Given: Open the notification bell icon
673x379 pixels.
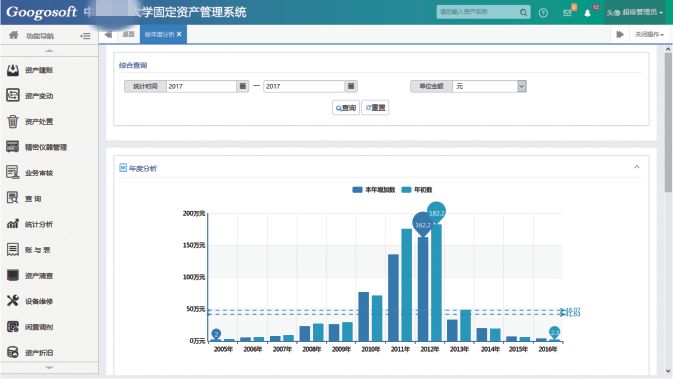Looking at the screenshot, I should pyautogui.click(x=587, y=13).
